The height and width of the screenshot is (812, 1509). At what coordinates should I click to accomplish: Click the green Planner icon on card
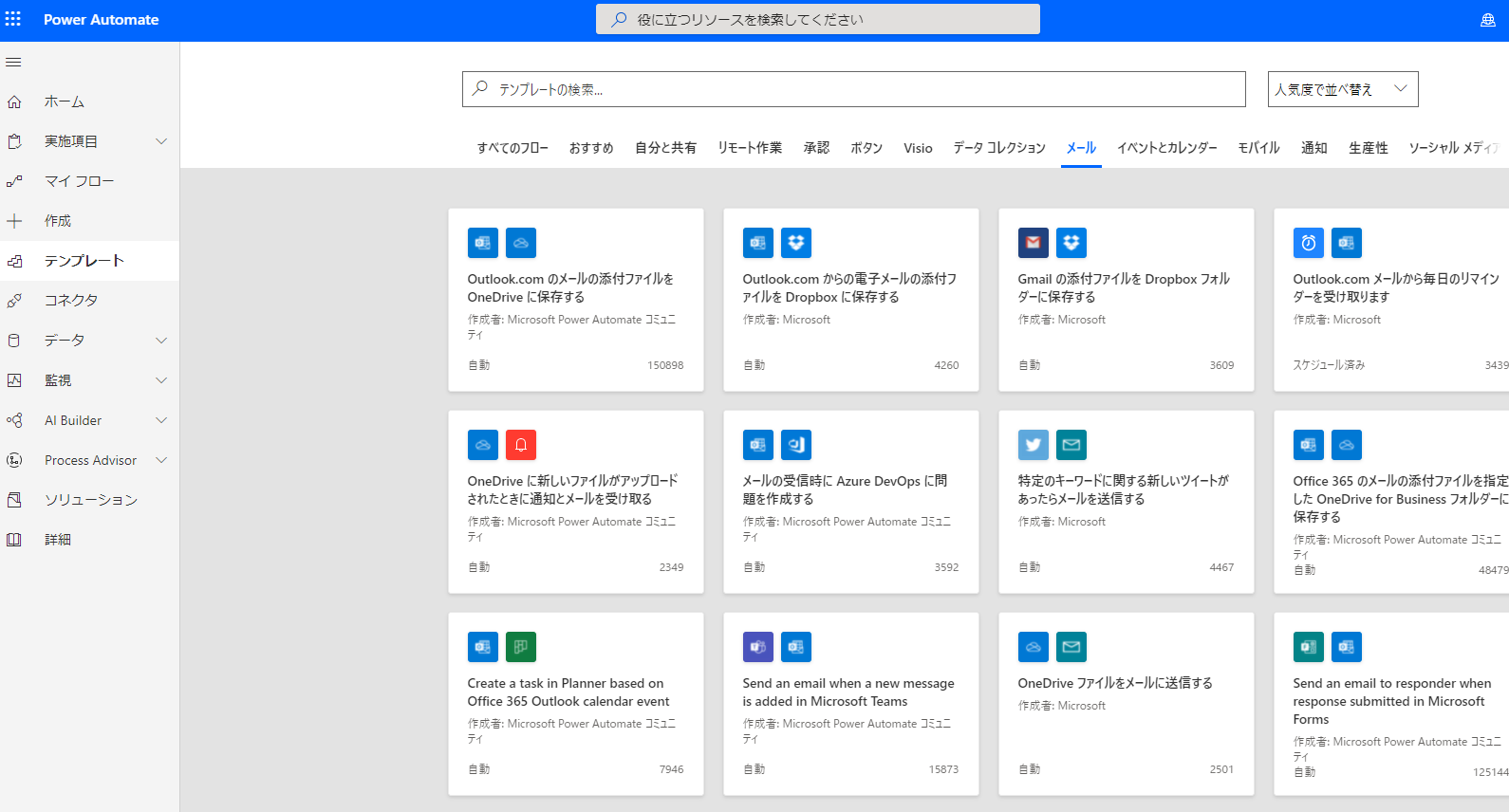[x=520, y=647]
